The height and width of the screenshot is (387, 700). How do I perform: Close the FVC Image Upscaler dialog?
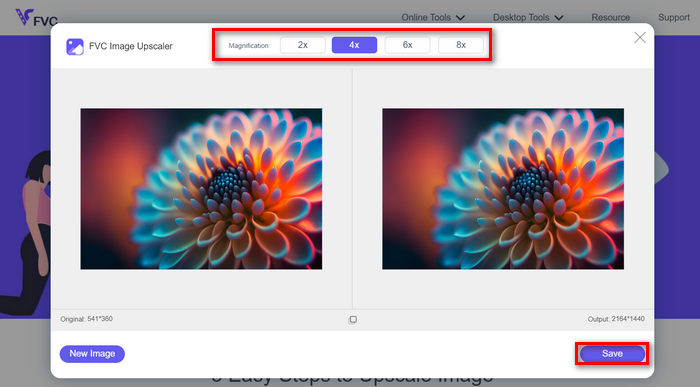[640, 37]
